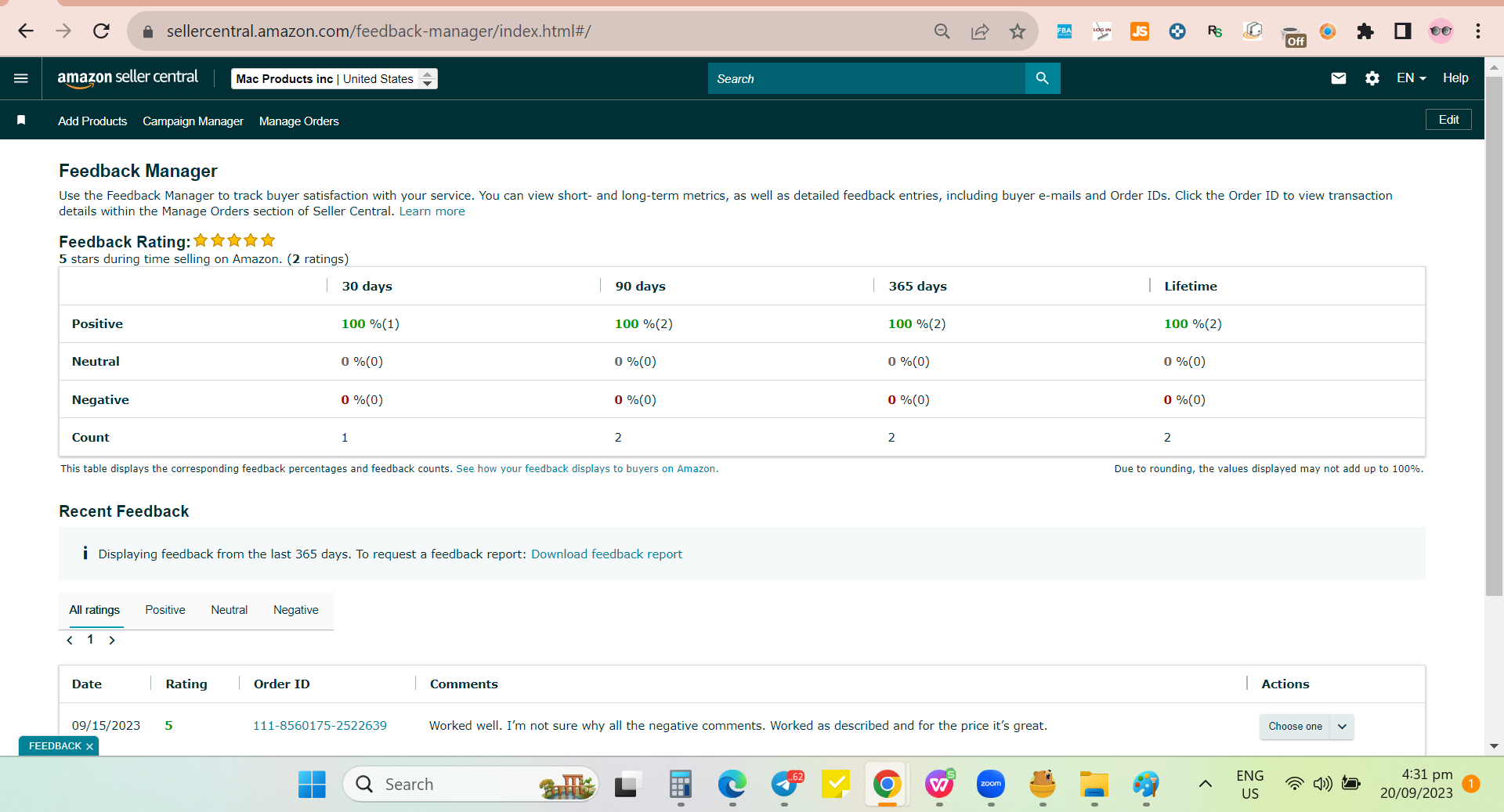1504x812 pixels.
Task: Close the FEEDBACK widget with X
Action: click(90, 746)
